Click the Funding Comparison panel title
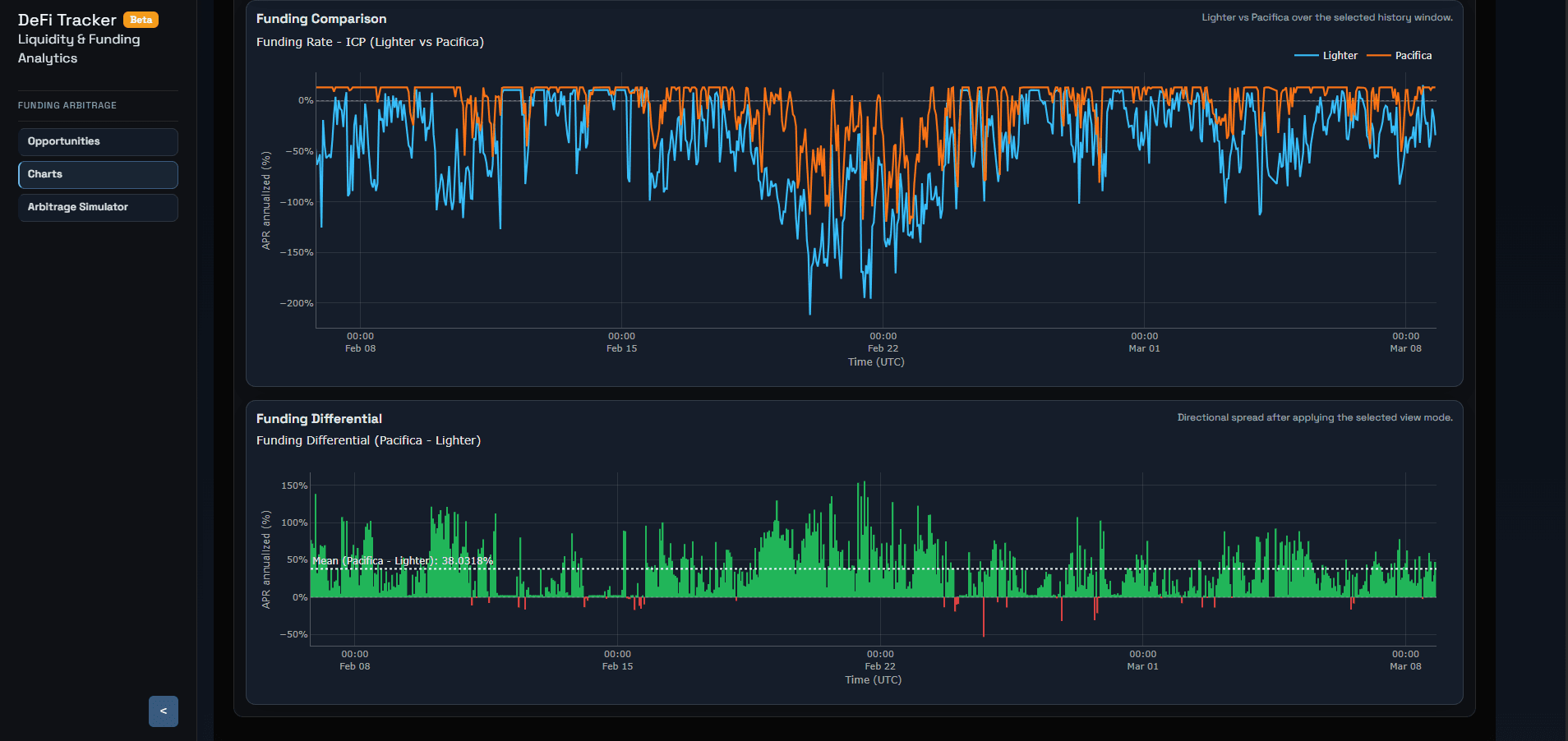 321,18
